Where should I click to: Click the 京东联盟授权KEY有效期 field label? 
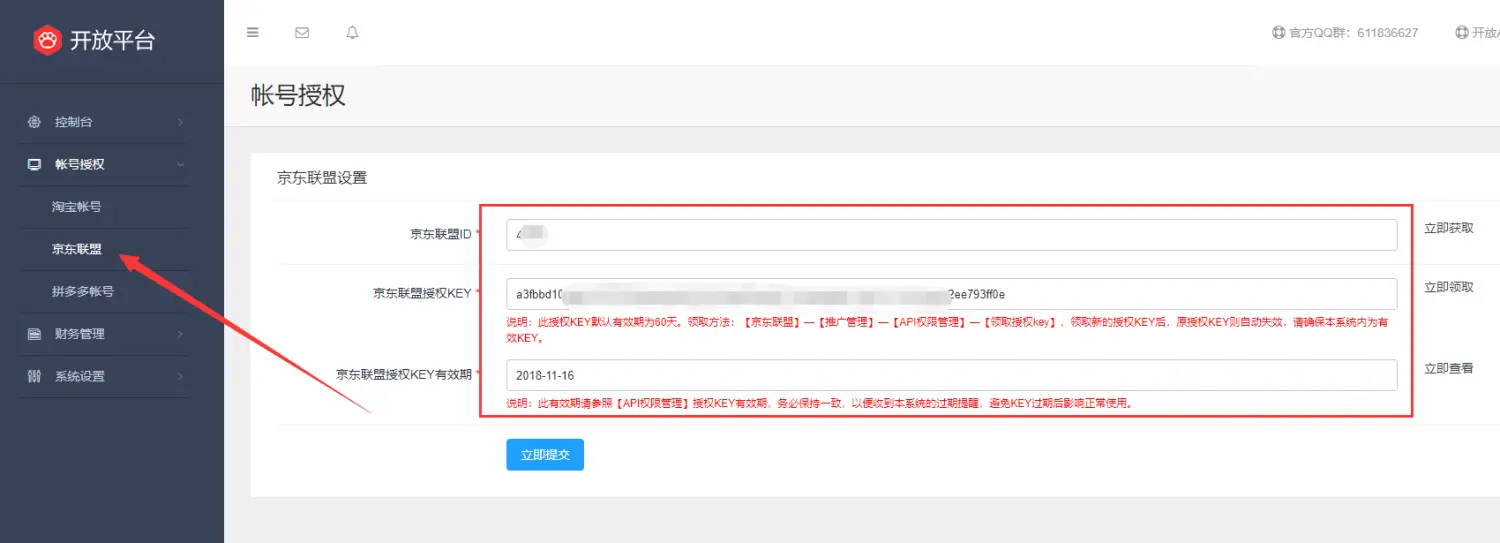click(403, 374)
